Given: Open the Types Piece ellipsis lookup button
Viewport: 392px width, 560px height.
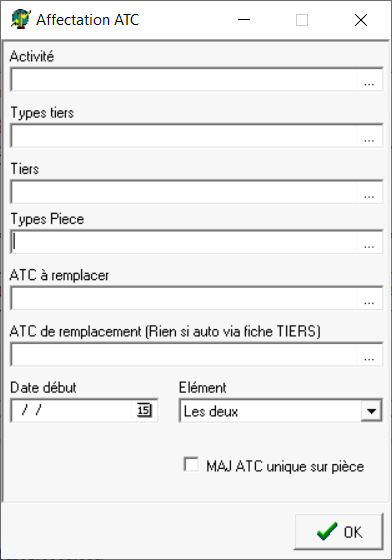Looking at the screenshot, I should pyautogui.click(x=369, y=242).
